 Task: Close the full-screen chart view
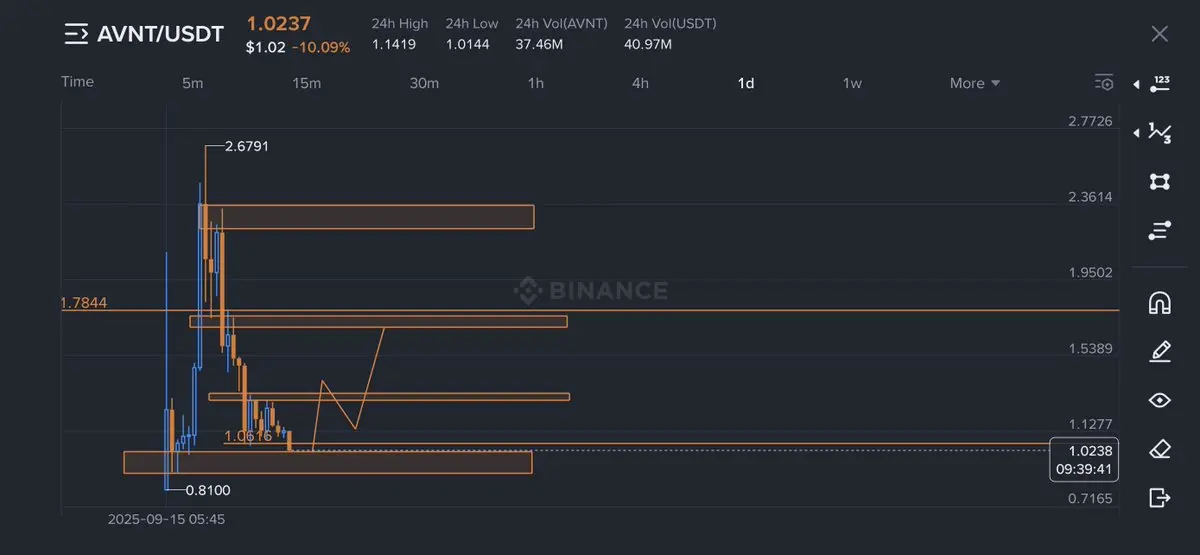pos(1159,34)
